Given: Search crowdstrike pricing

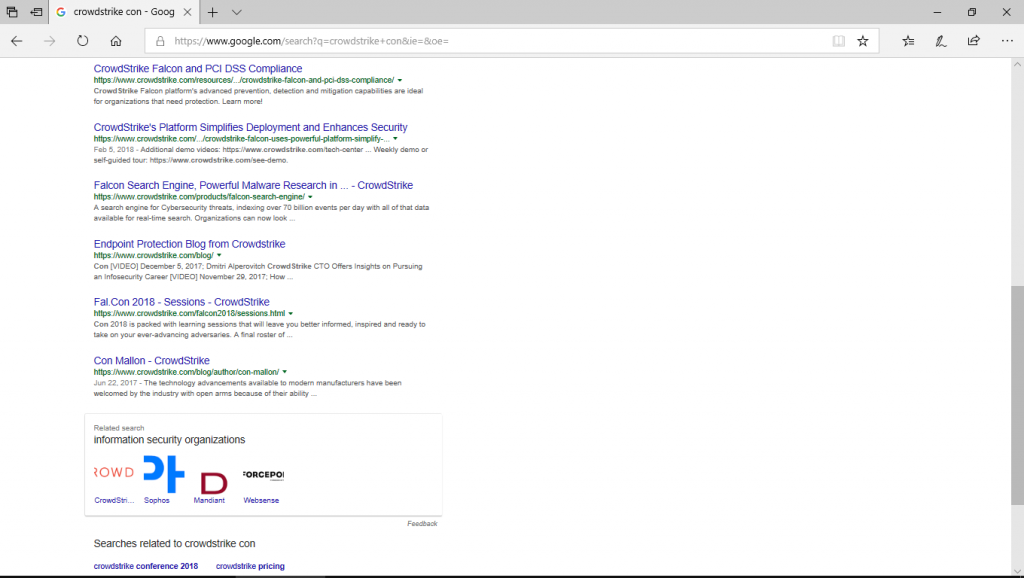Looking at the screenshot, I should (250, 566).
